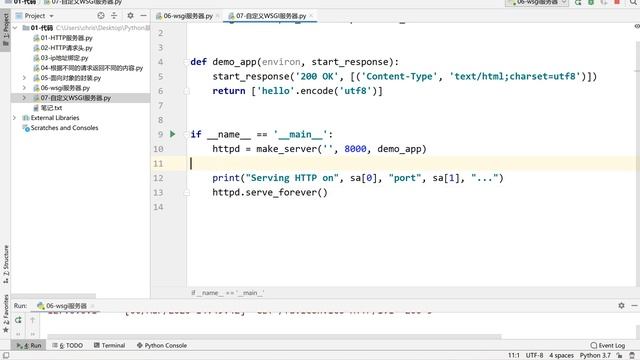Image resolution: width=640 pixels, height=360 pixels.
Task: Open Project panel settings gear
Action: (130, 16)
